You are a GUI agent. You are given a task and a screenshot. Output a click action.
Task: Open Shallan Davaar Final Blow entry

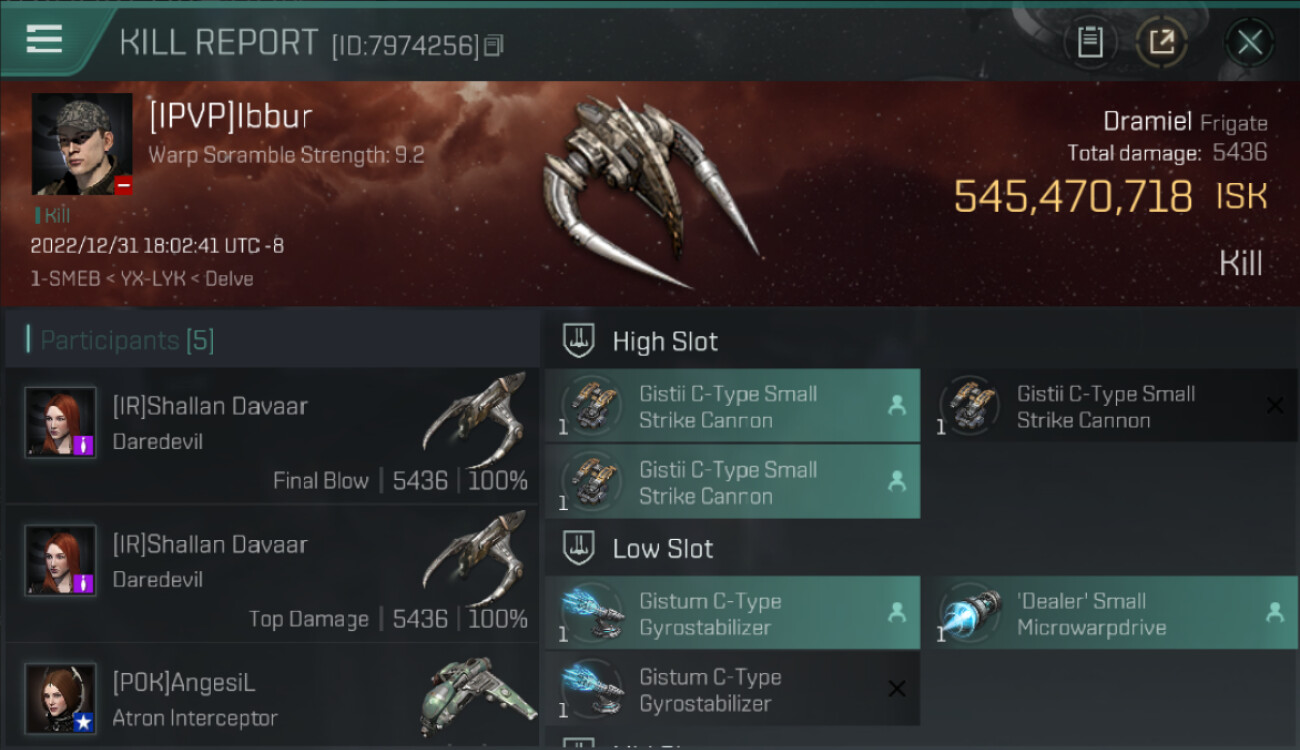pyautogui.click(x=272, y=435)
